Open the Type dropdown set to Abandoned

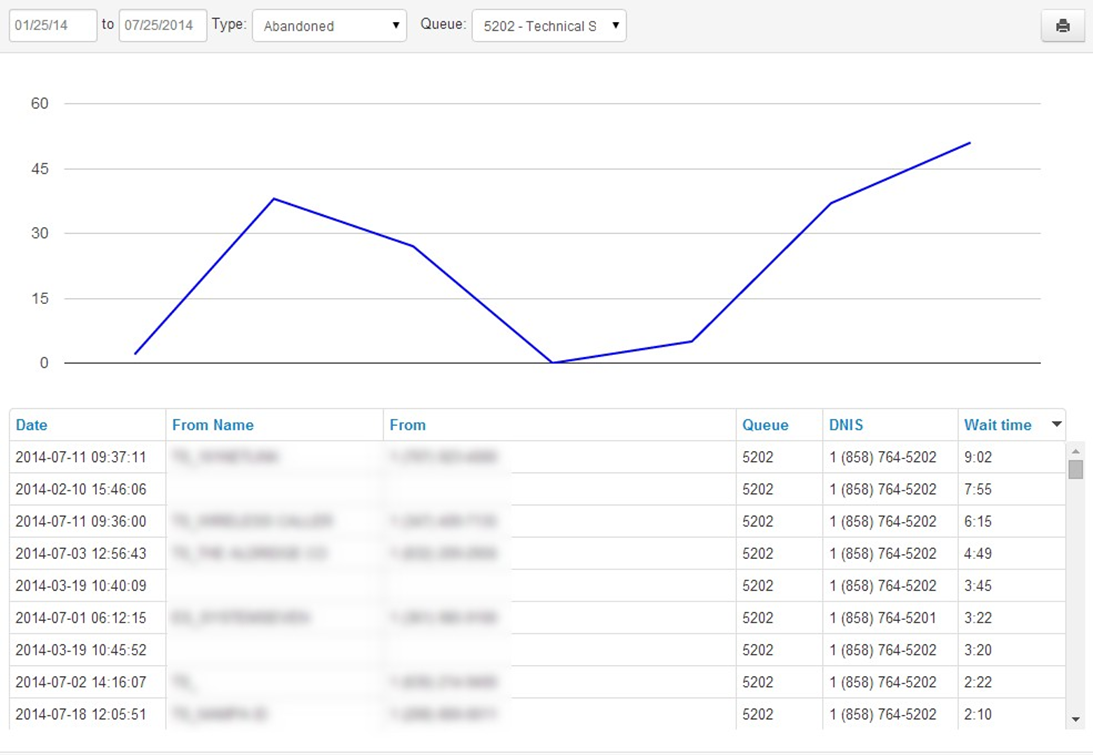tap(329, 26)
